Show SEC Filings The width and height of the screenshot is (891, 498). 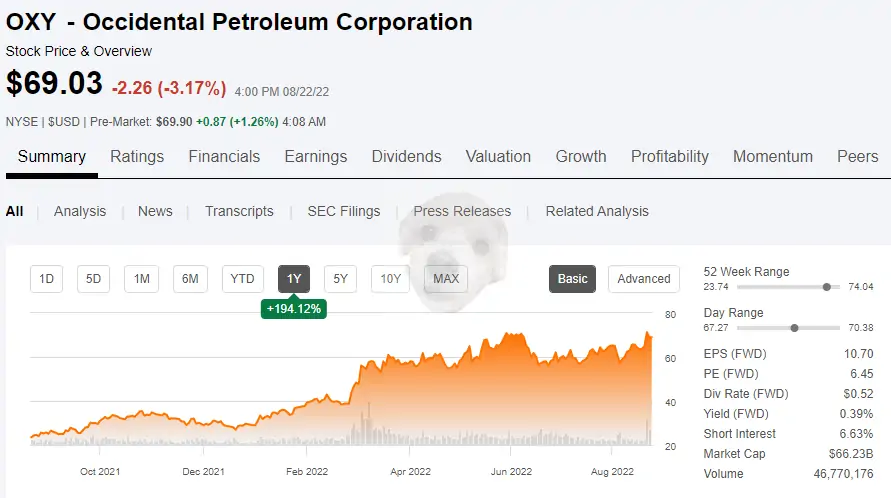click(344, 211)
